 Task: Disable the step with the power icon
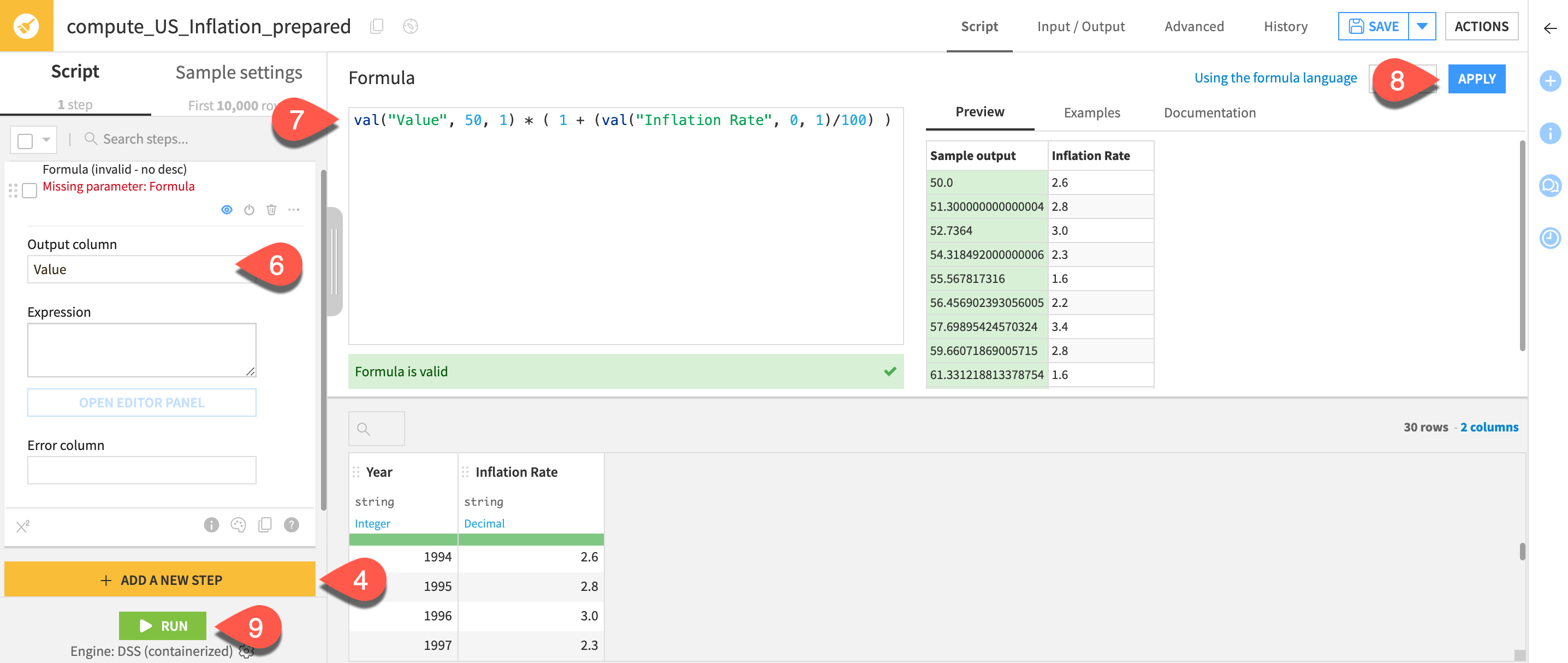tap(249, 209)
